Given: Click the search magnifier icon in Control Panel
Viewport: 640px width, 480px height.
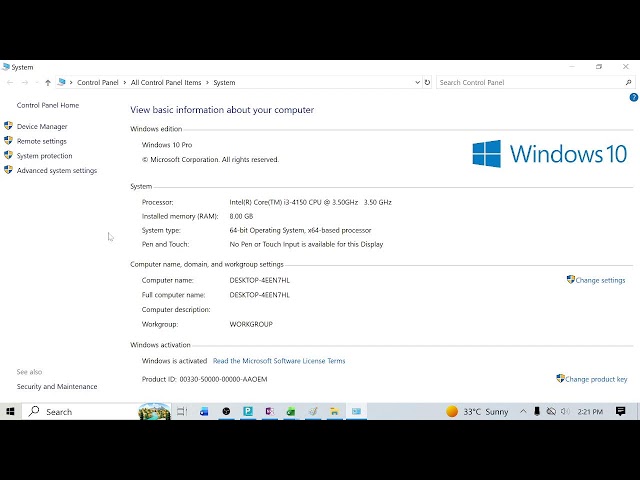Looking at the screenshot, I should pos(629,82).
